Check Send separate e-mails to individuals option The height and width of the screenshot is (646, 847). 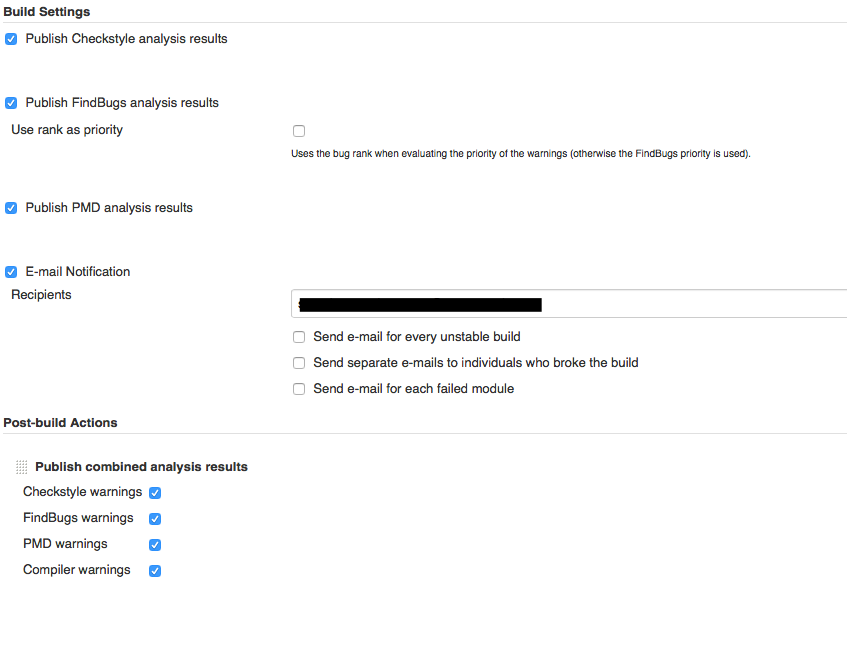pyautogui.click(x=299, y=363)
